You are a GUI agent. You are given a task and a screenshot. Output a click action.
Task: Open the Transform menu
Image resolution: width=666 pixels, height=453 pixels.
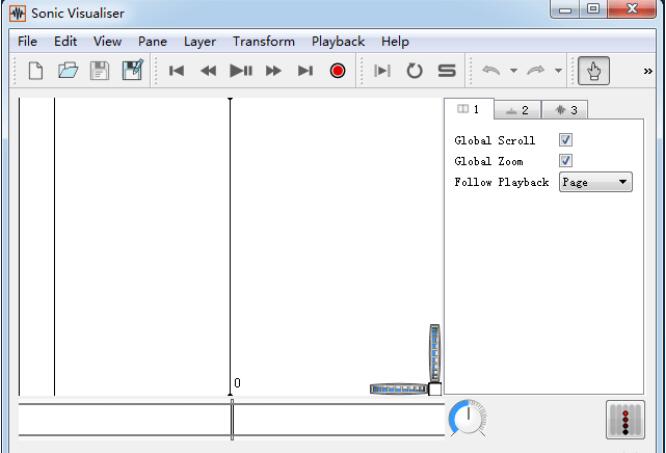264,41
